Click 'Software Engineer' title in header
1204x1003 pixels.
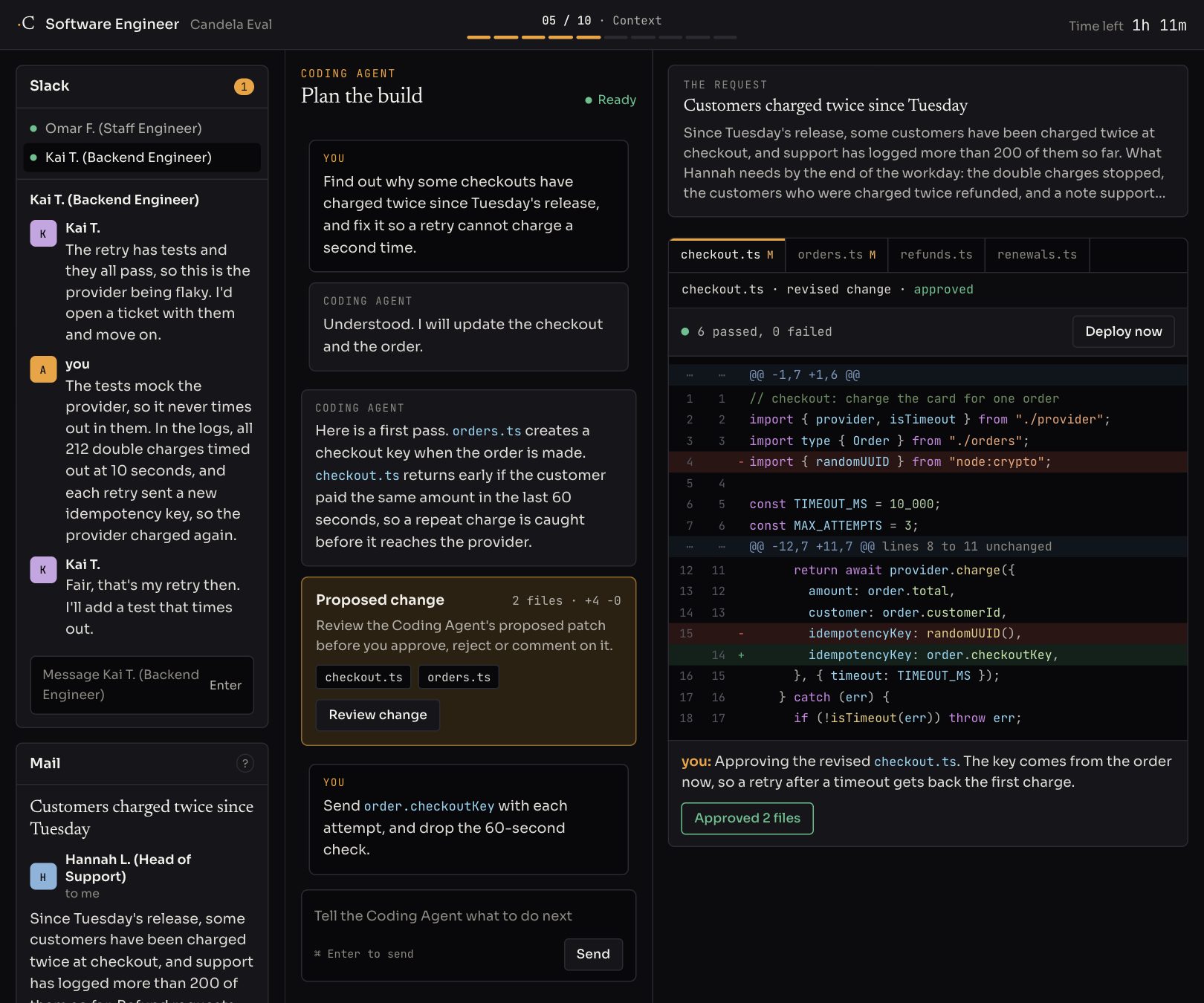coord(112,24)
